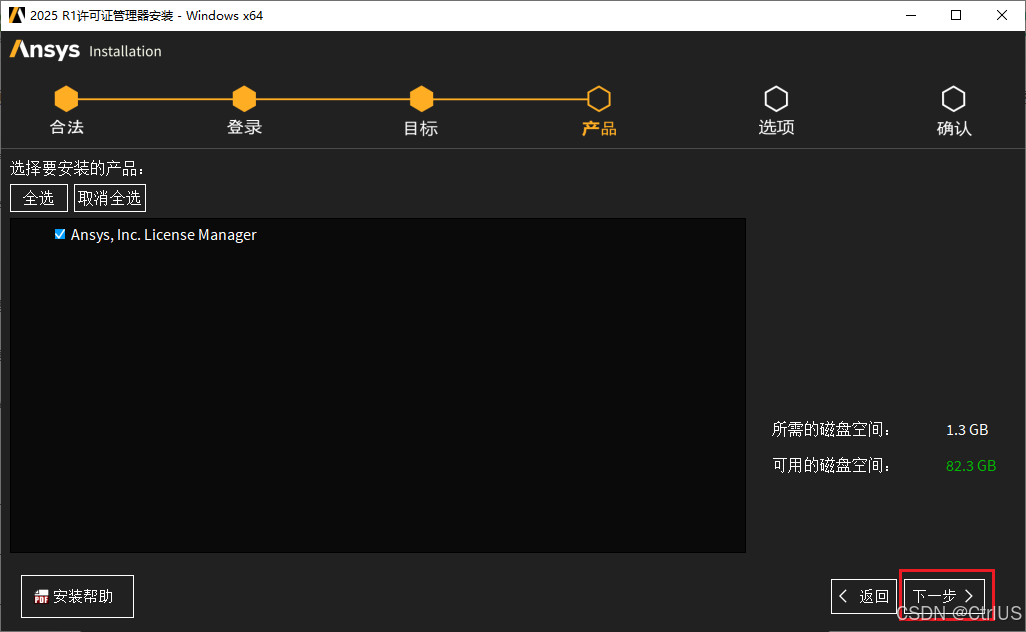This screenshot has height=632, width=1026.
Task: Select the 选项 step label
Action: point(776,127)
